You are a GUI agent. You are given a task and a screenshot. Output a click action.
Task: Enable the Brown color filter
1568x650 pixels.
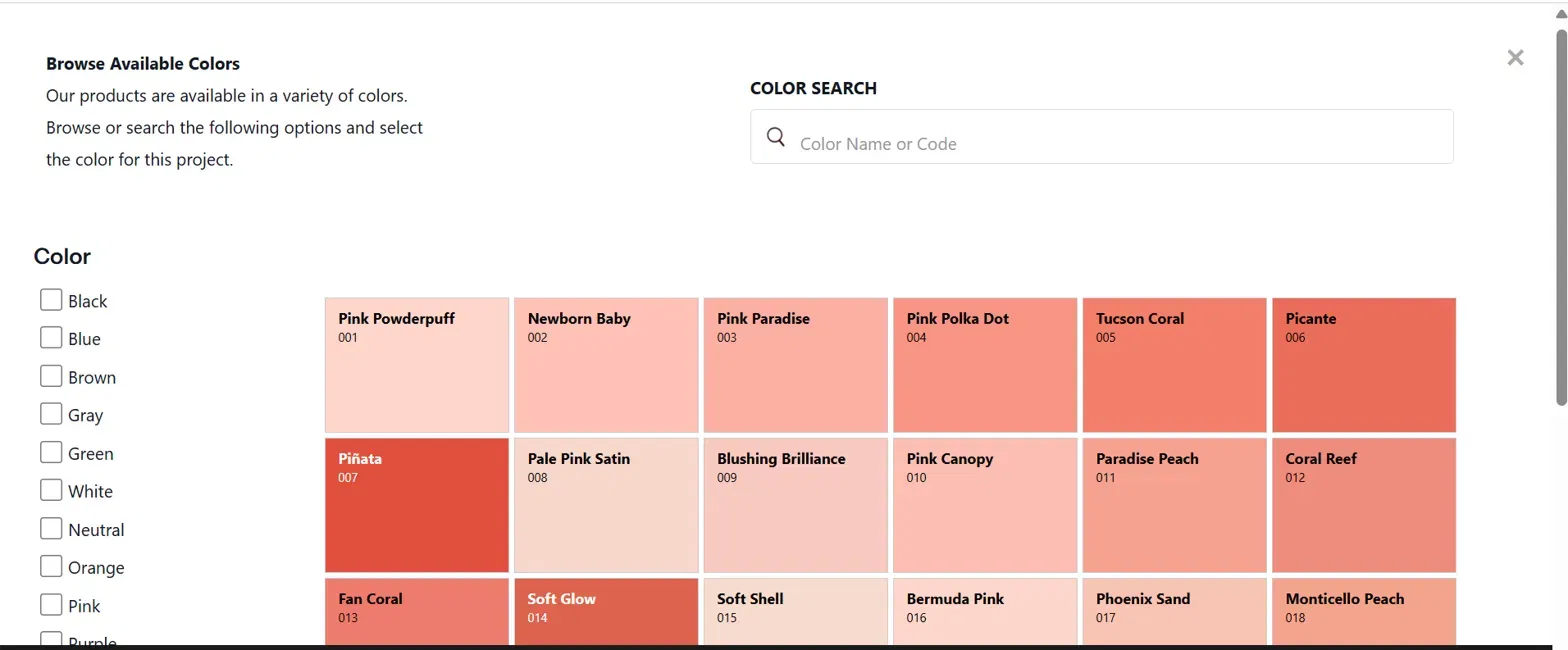[51, 376]
